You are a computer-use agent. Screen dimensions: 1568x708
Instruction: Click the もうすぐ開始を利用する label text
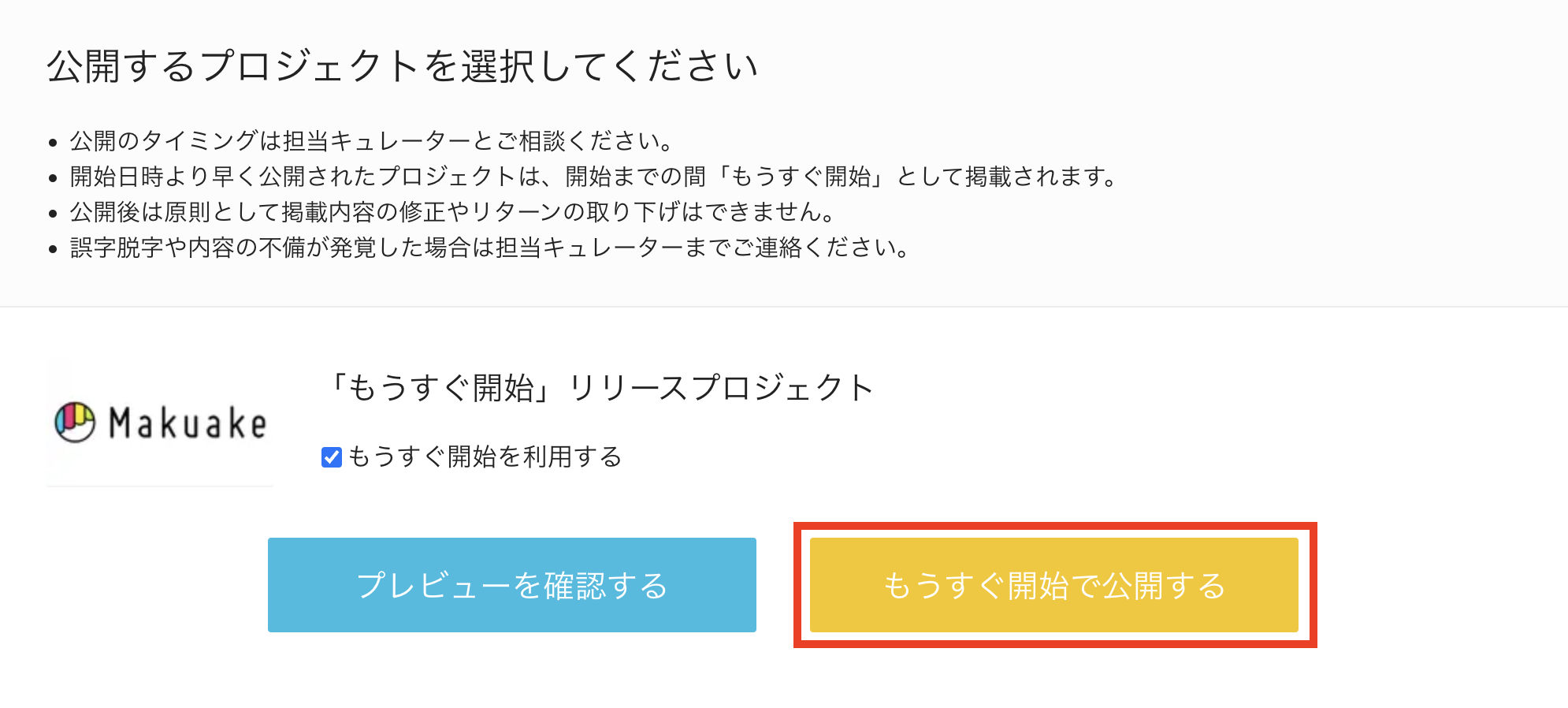point(485,456)
